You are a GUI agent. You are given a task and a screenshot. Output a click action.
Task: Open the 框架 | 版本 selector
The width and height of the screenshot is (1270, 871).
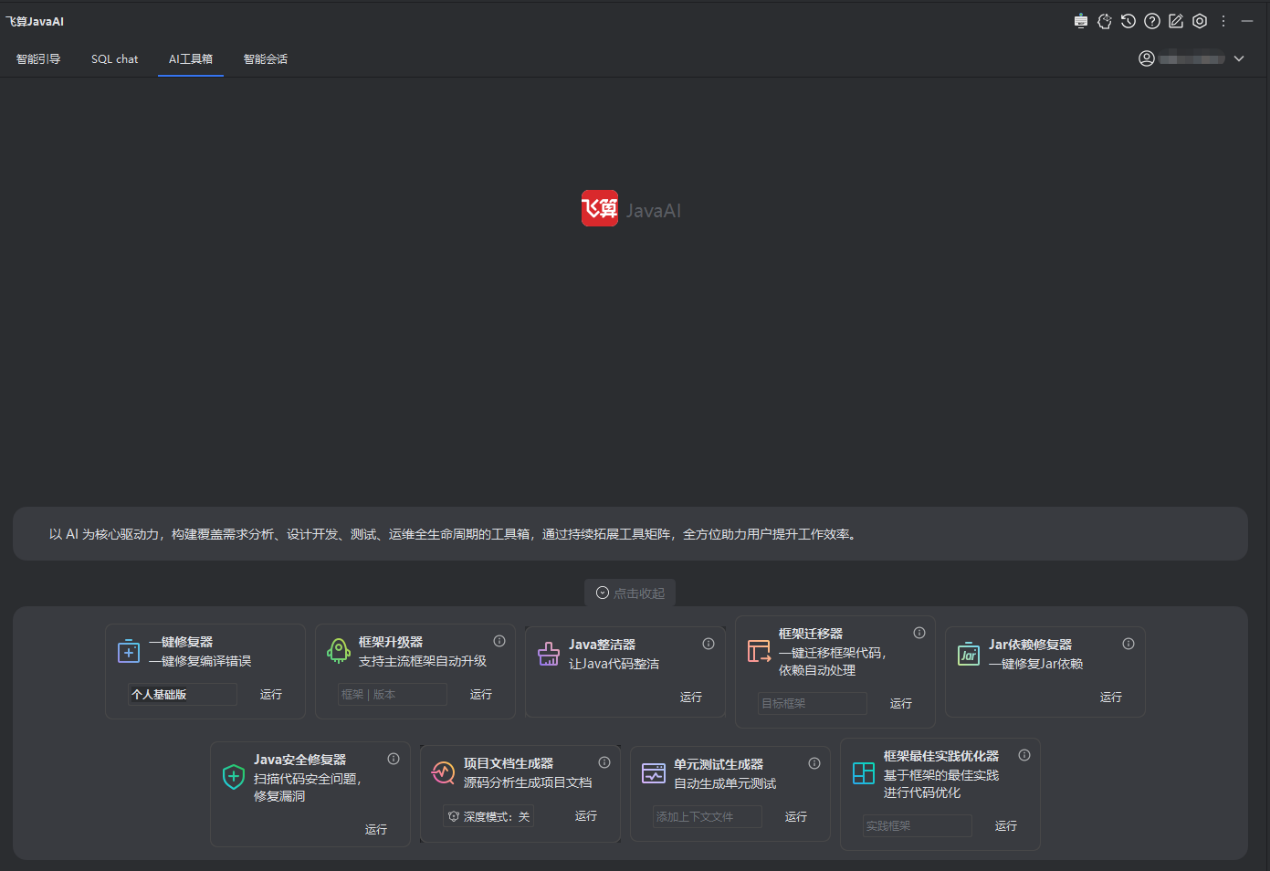pos(392,694)
